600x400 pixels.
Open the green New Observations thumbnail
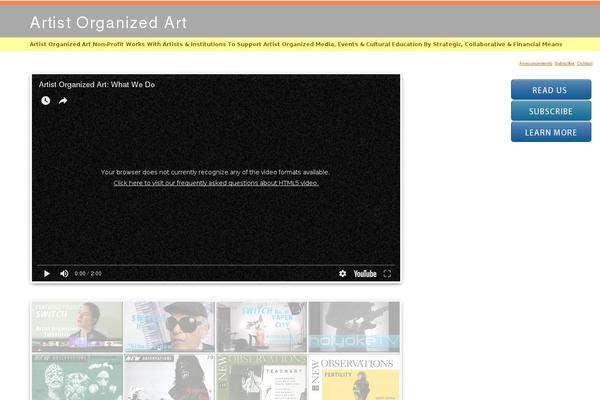tap(262, 377)
